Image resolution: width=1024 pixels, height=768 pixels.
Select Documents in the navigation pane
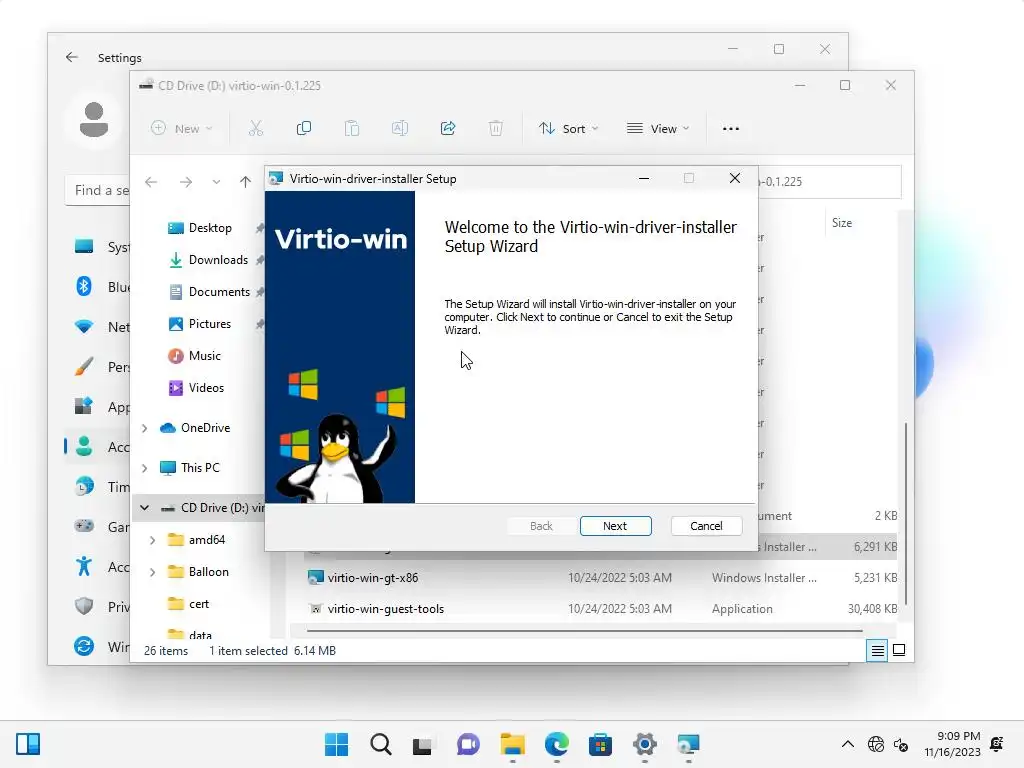tap(219, 292)
